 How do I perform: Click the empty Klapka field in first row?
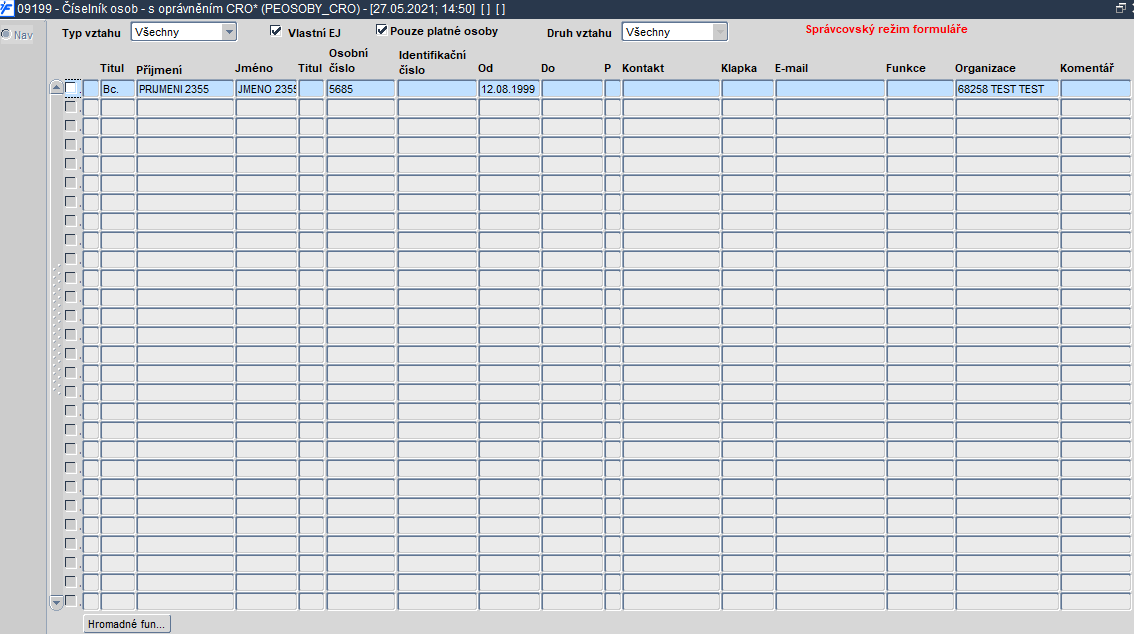point(747,89)
